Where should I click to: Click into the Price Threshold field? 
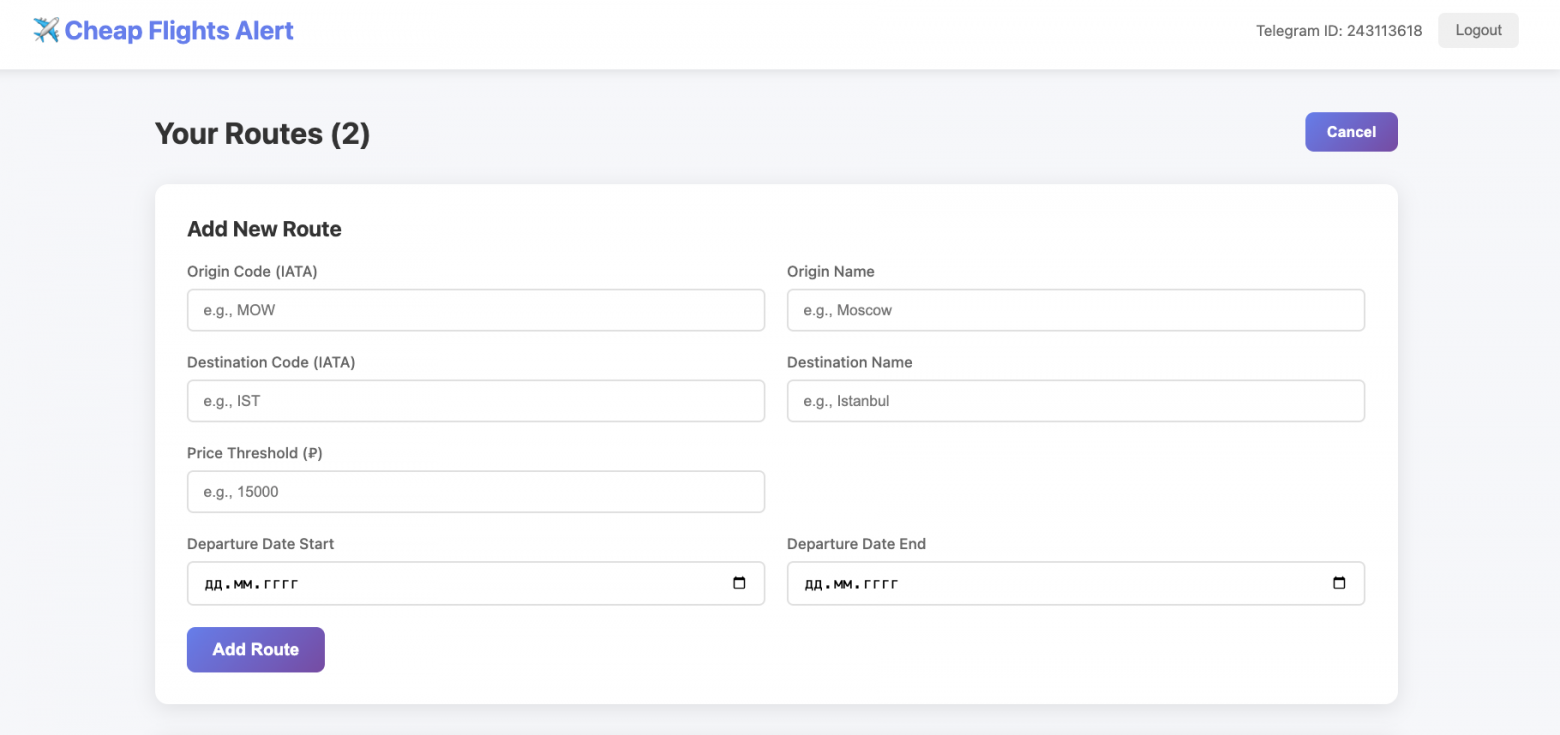point(476,492)
